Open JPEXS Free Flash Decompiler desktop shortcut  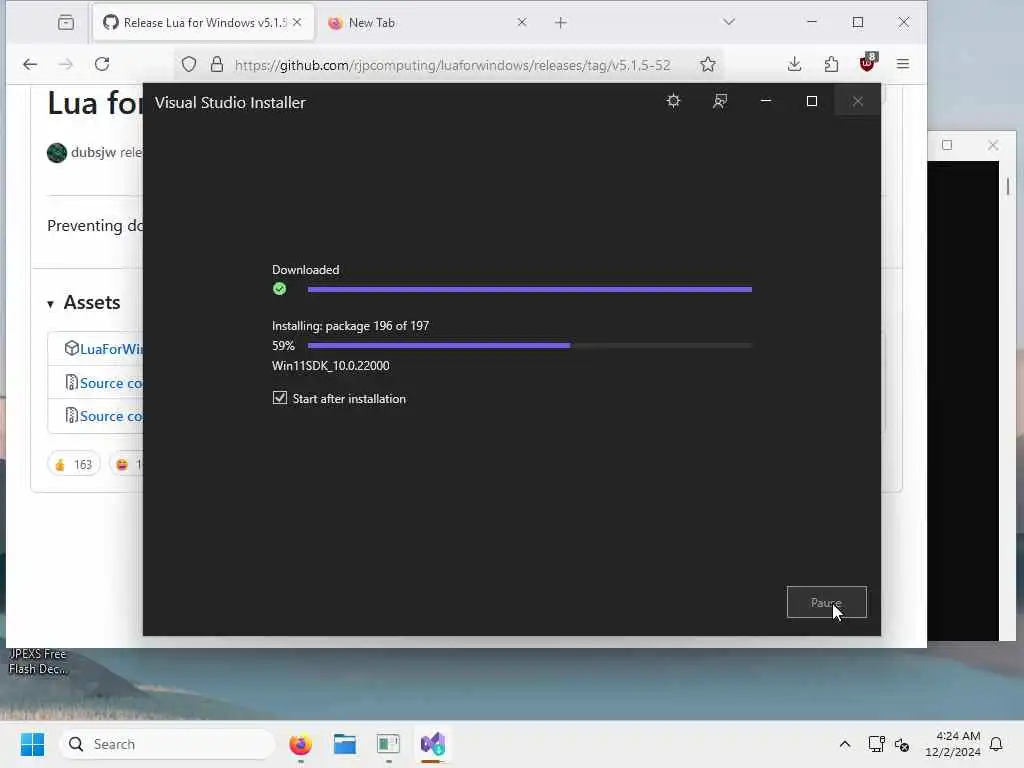pos(37,661)
